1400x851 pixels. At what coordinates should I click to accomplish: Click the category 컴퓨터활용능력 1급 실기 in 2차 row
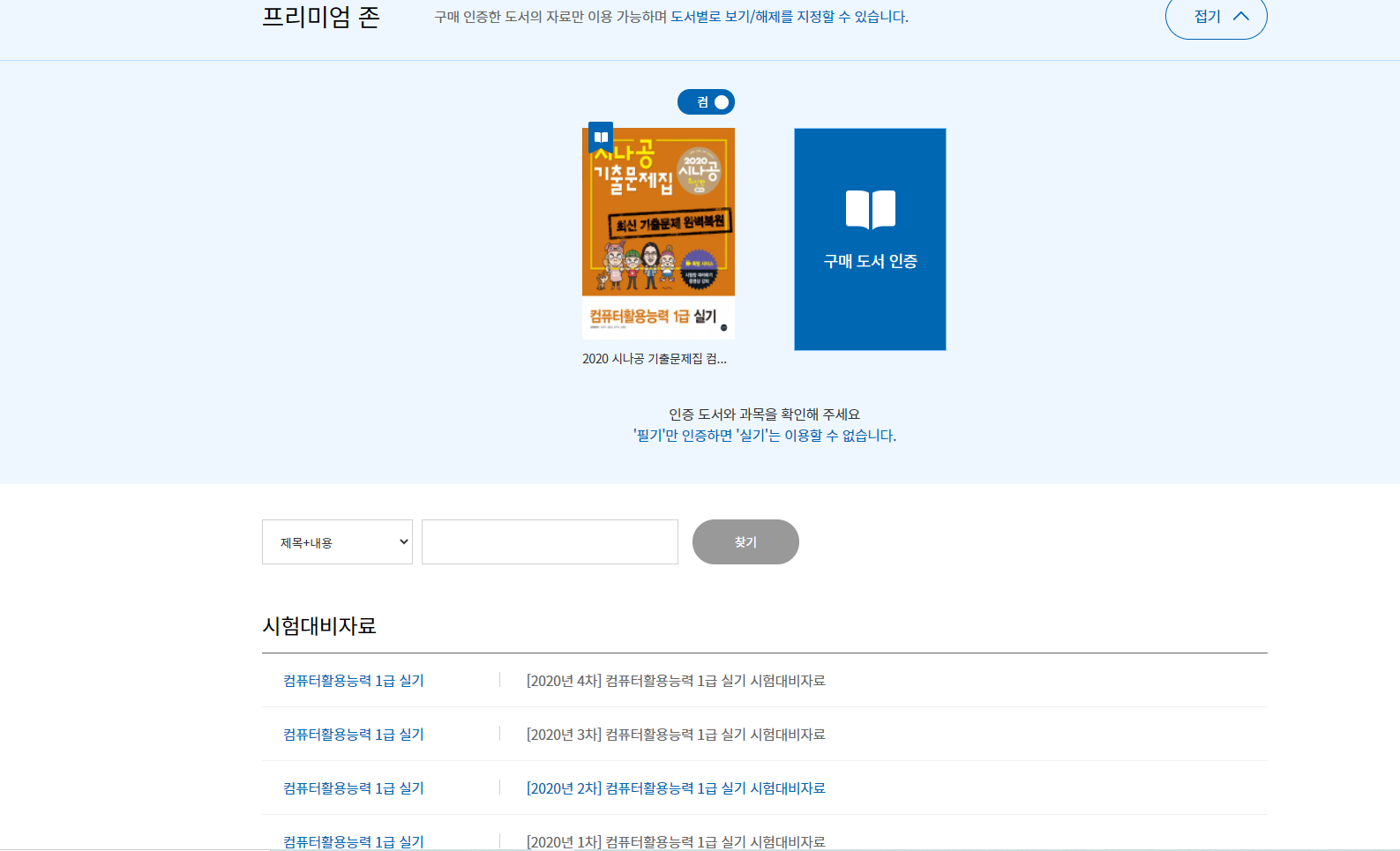point(354,788)
